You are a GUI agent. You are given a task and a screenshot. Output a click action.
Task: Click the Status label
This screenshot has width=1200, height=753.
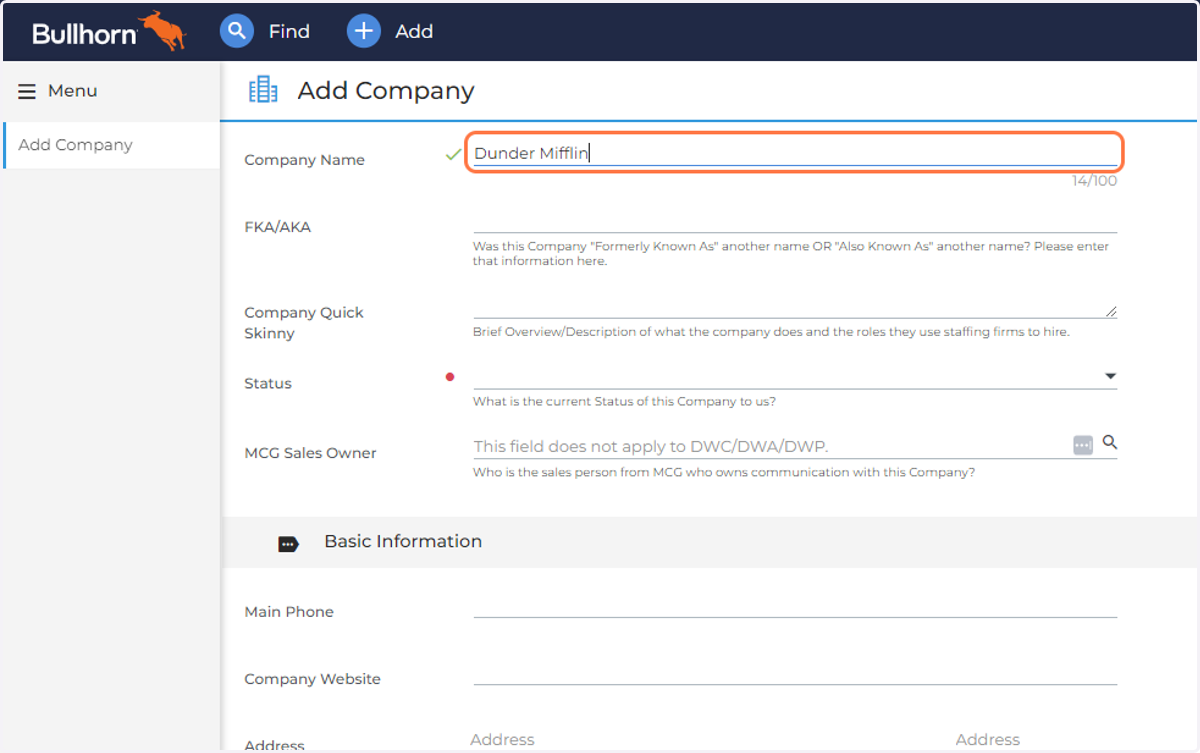[x=268, y=384]
